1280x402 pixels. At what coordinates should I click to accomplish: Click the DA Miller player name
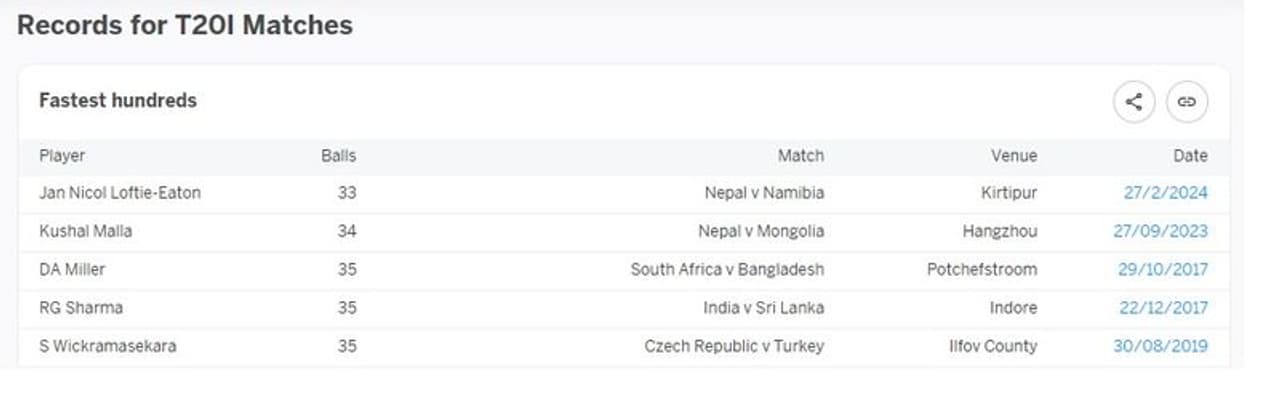click(x=72, y=269)
